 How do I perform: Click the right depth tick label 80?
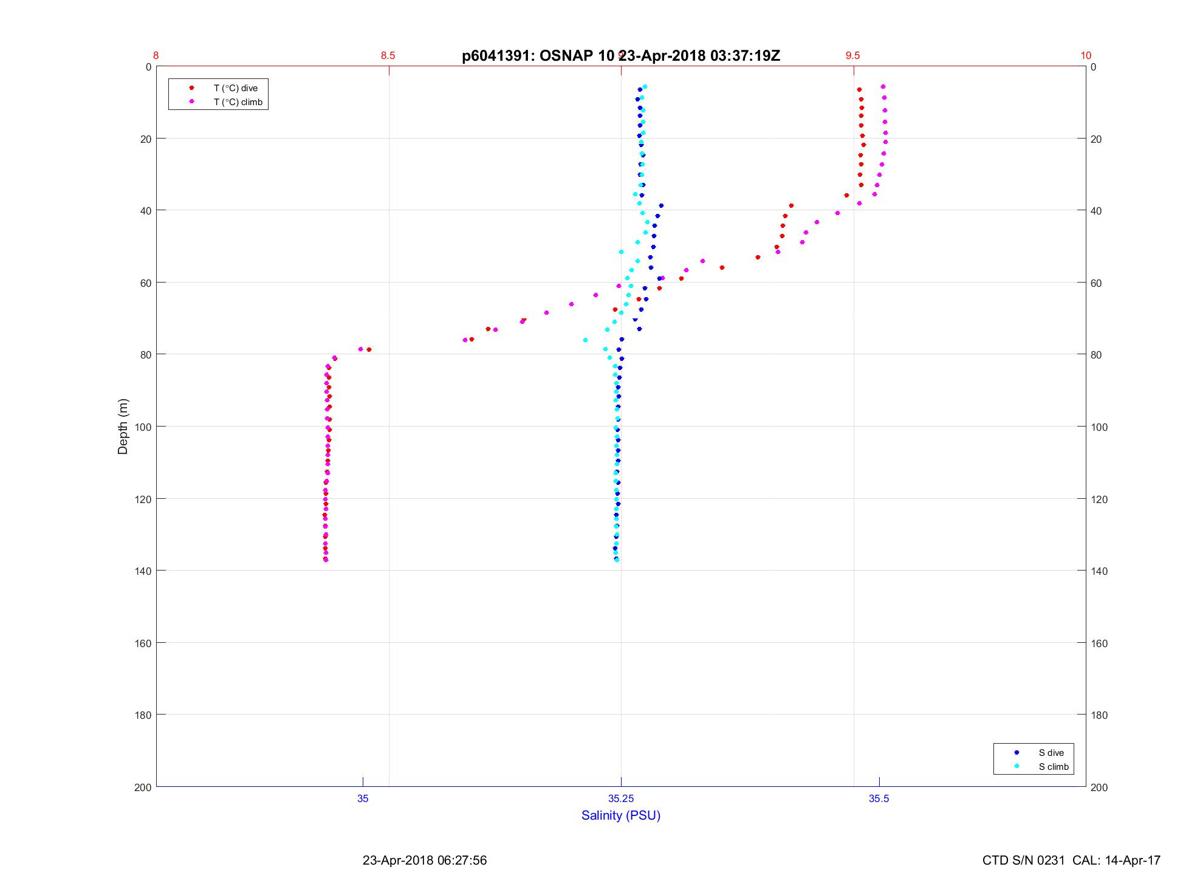pyautogui.click(x=1096, y=355)
